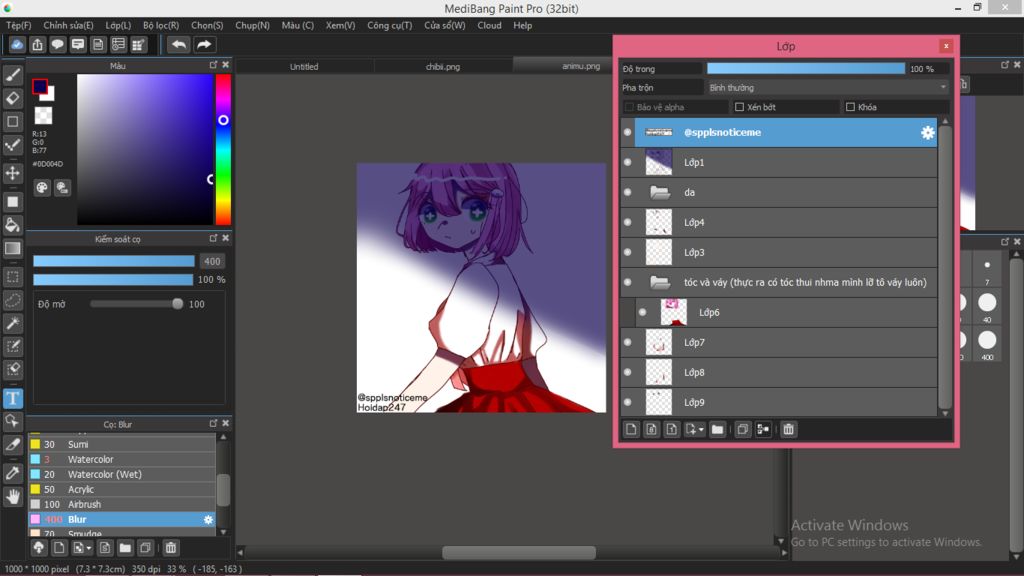
Task: Select the size 40 brush preset circle
Action: pos(987,302)
